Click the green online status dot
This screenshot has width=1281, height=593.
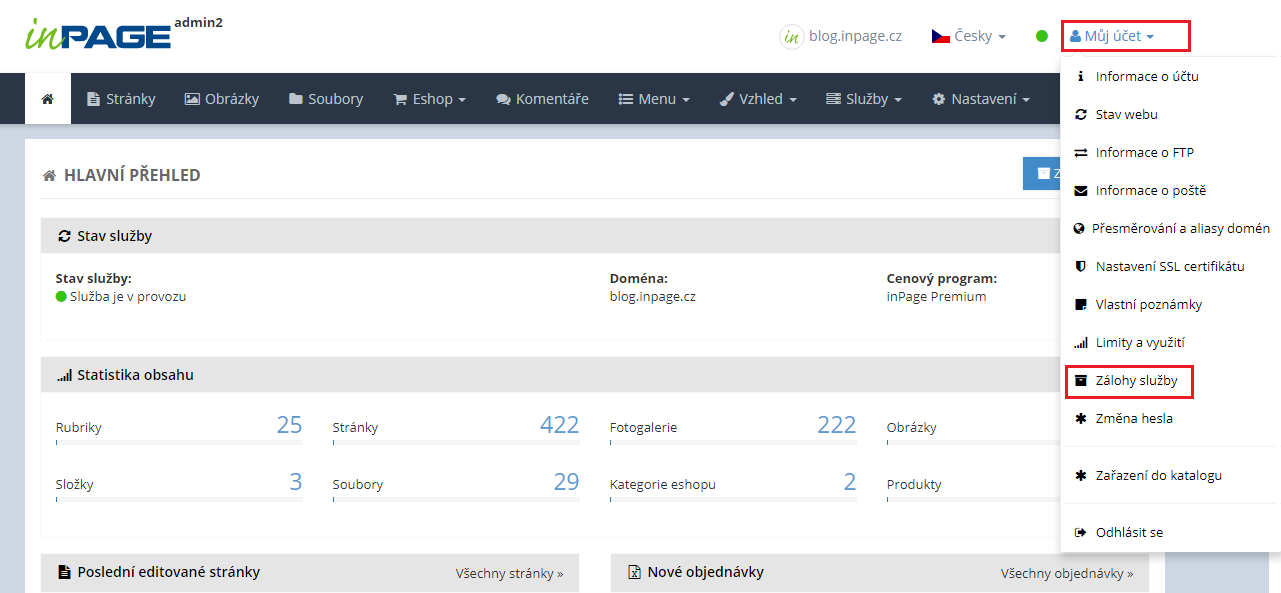(x=1041, y=36)
